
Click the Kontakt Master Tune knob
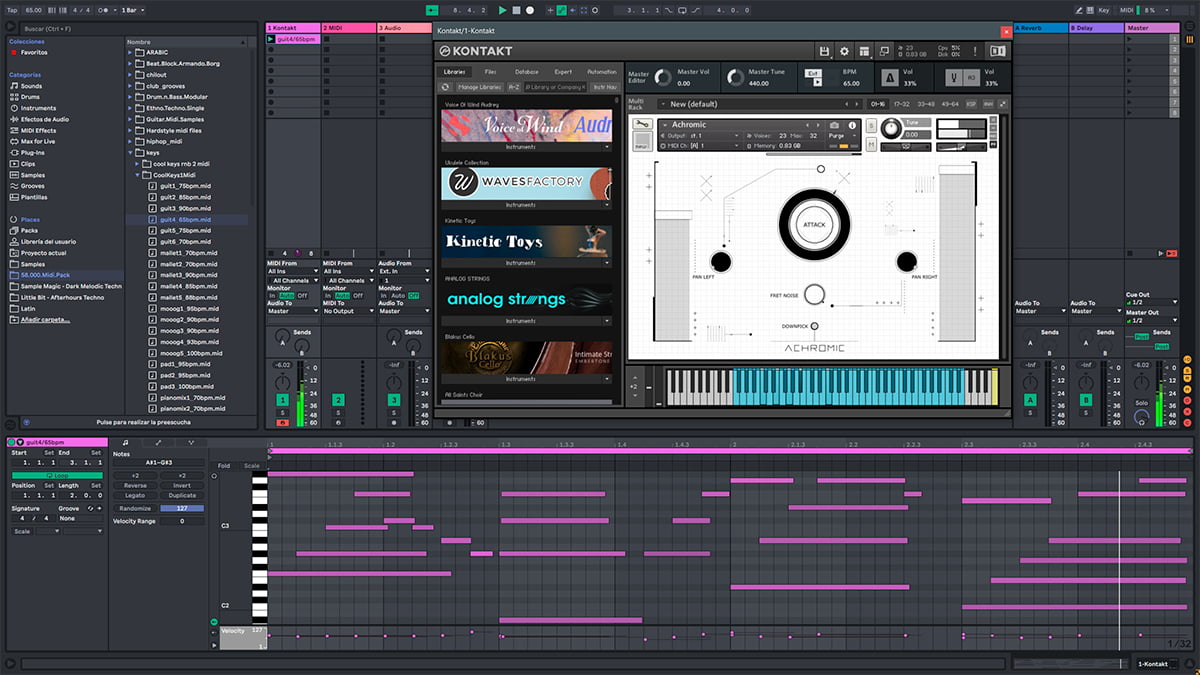click(x=735, y=77)
